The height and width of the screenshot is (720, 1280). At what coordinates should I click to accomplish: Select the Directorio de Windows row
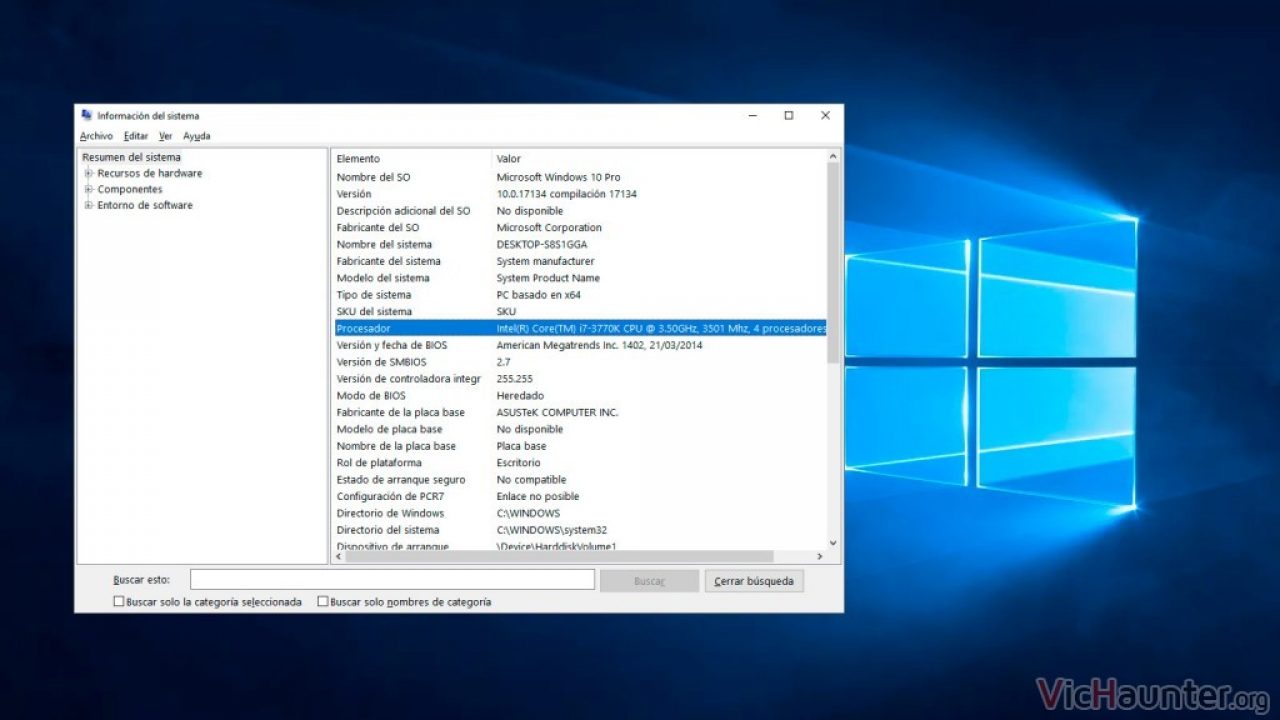tap(579, 513)
